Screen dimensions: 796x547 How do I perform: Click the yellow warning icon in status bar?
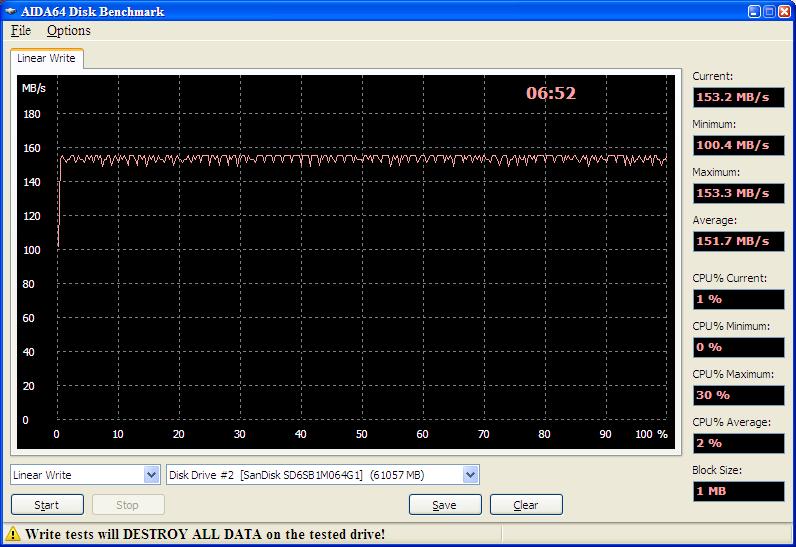pos(13,534)
